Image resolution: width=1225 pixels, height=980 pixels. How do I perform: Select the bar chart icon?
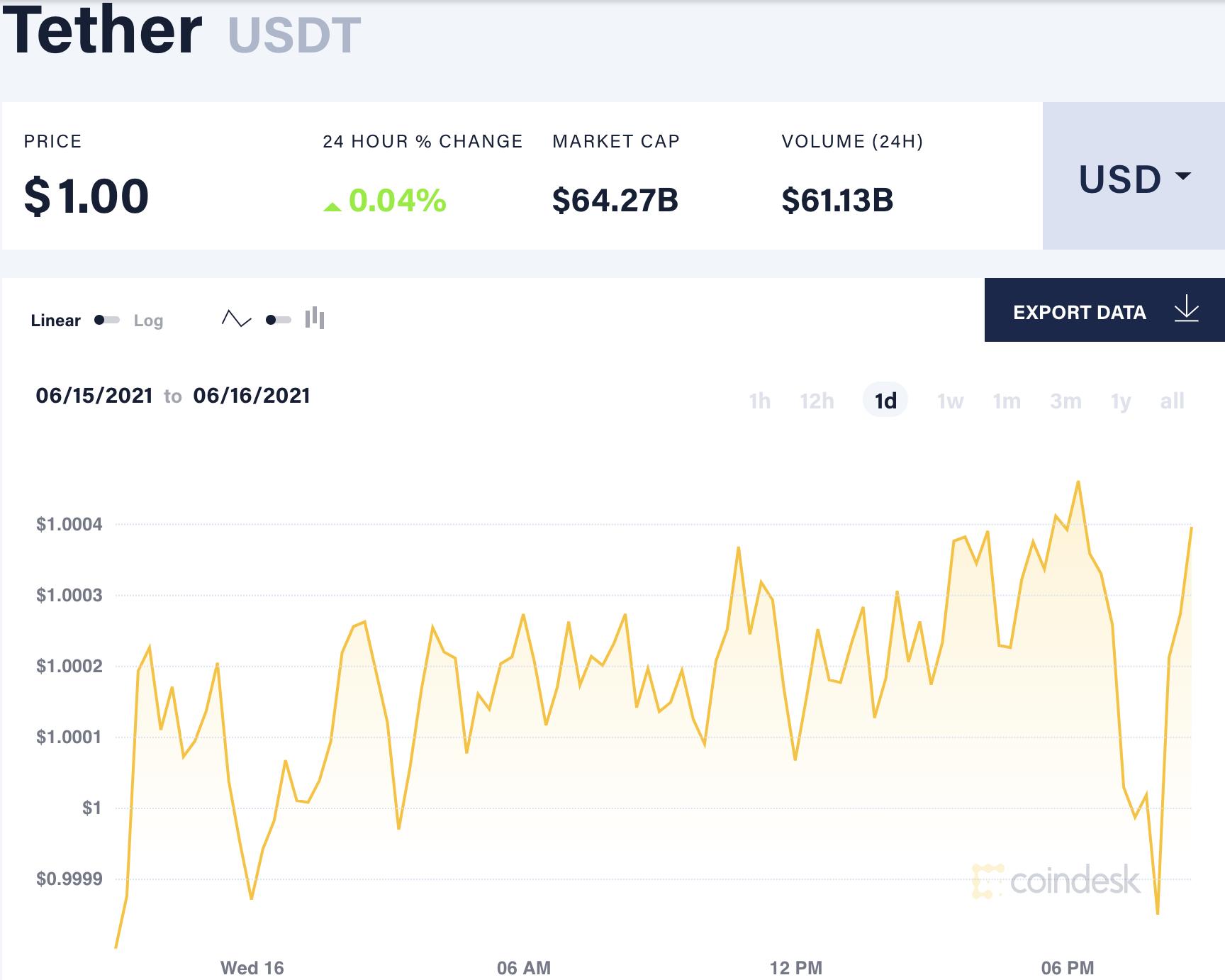(315, 319)
